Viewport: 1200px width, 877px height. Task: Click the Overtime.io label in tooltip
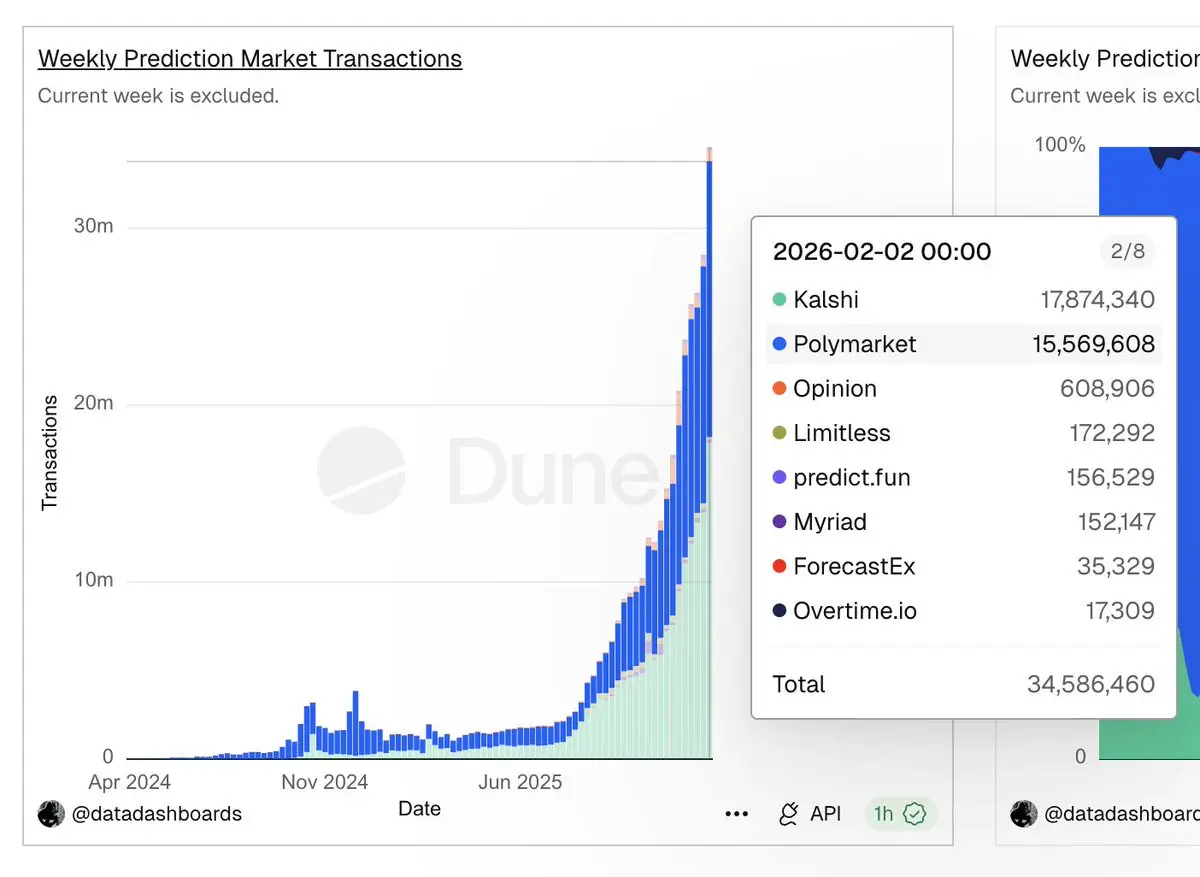point(855,611)
